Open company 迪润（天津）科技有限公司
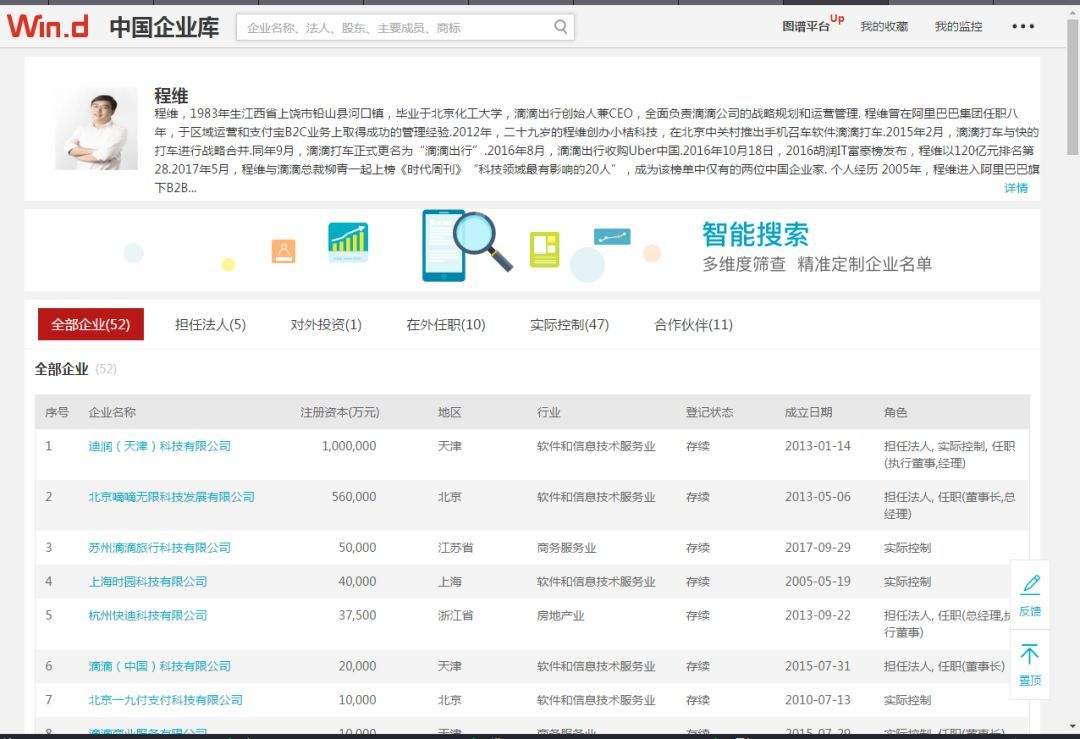This screenshot has height=739, width=1080. [x=160, y=446]
